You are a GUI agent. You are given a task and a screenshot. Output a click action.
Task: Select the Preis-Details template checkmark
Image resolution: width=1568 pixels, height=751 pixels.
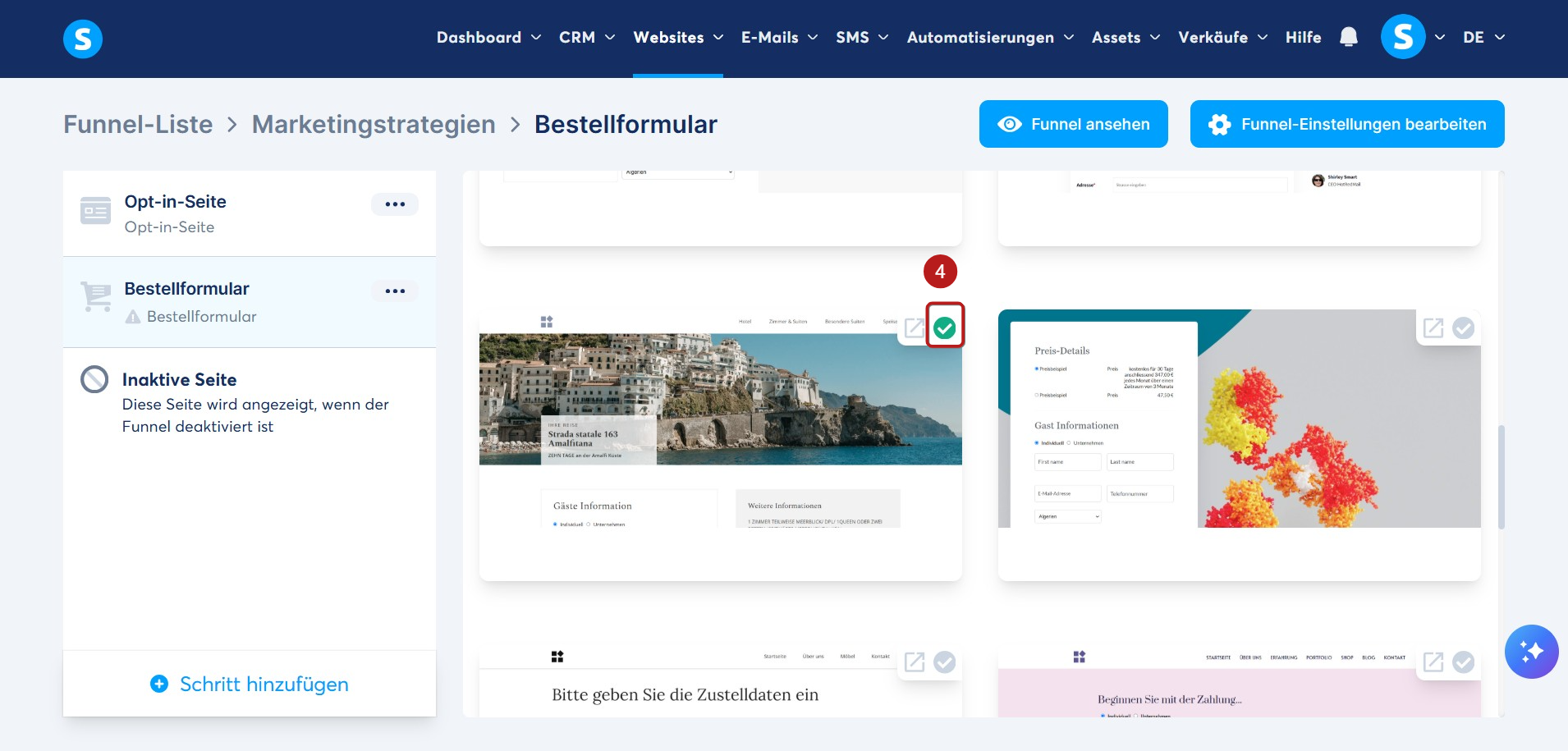(x=1464, y=328)
